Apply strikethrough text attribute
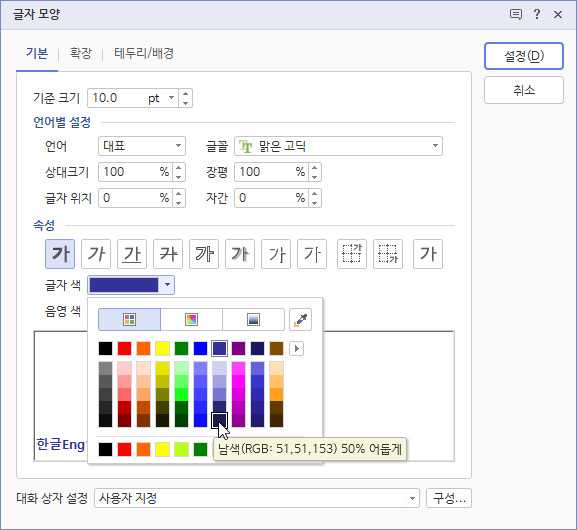The width and height of the screenshot is (577, 530). pyautogui.click(x=168, y=254)
